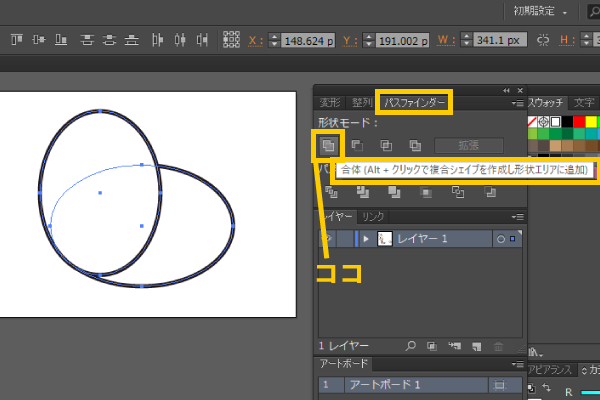600x400 pixels.
Task: Click the reference point grid icon
Action: [231, 41]
